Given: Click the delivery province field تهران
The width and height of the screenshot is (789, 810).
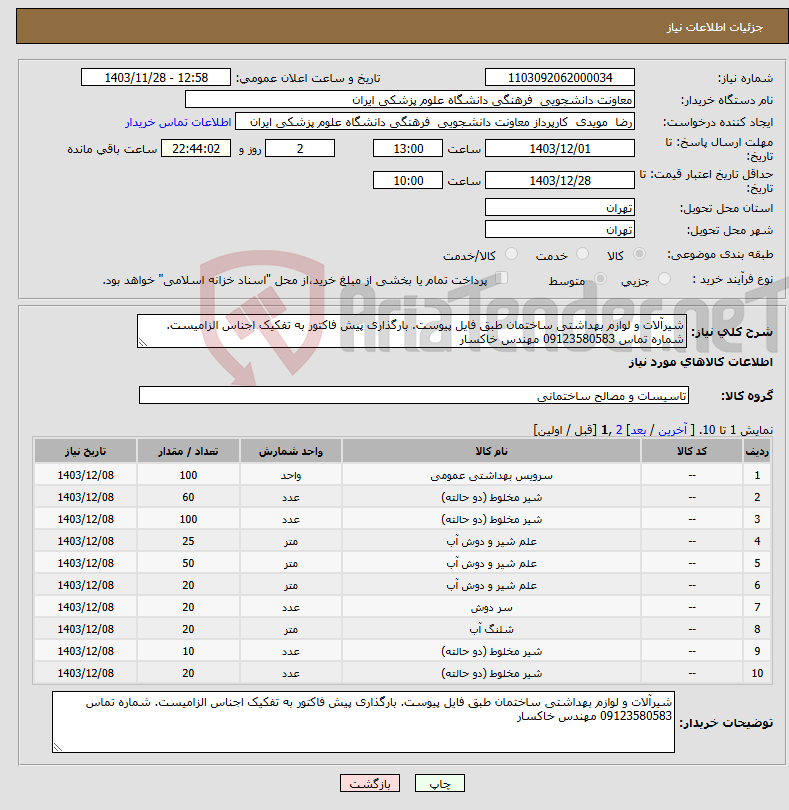Looking at the screenshot, I should tap(560, 208).
